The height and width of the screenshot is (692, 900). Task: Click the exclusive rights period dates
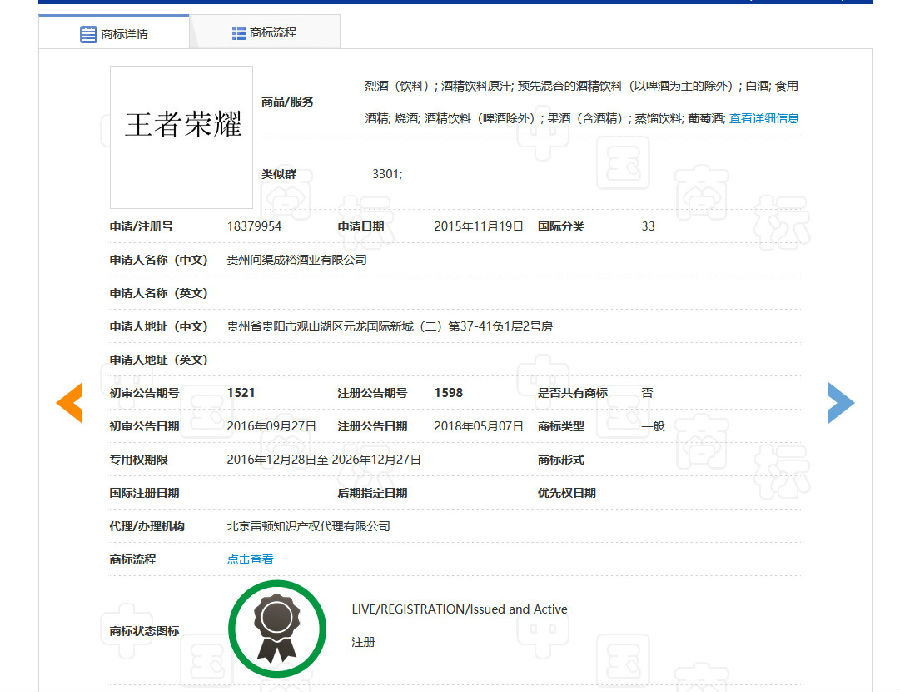point(323,460)
